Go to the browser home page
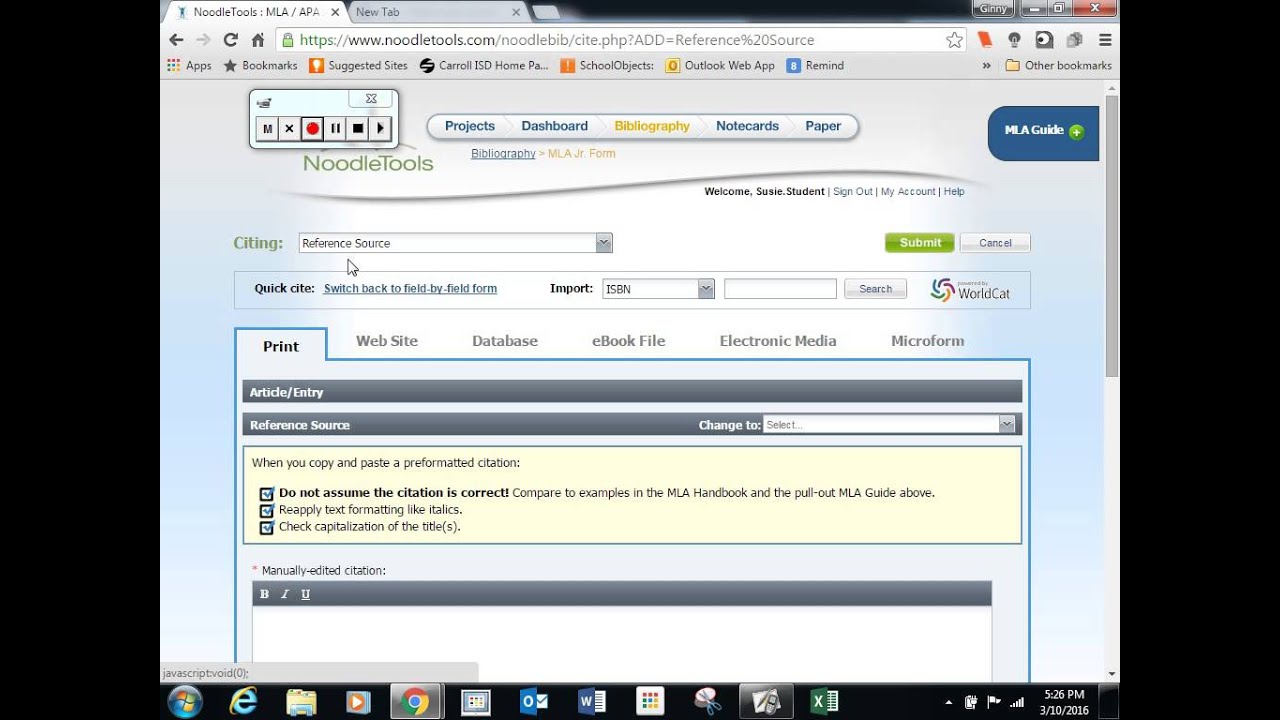 tap(257, 40)
